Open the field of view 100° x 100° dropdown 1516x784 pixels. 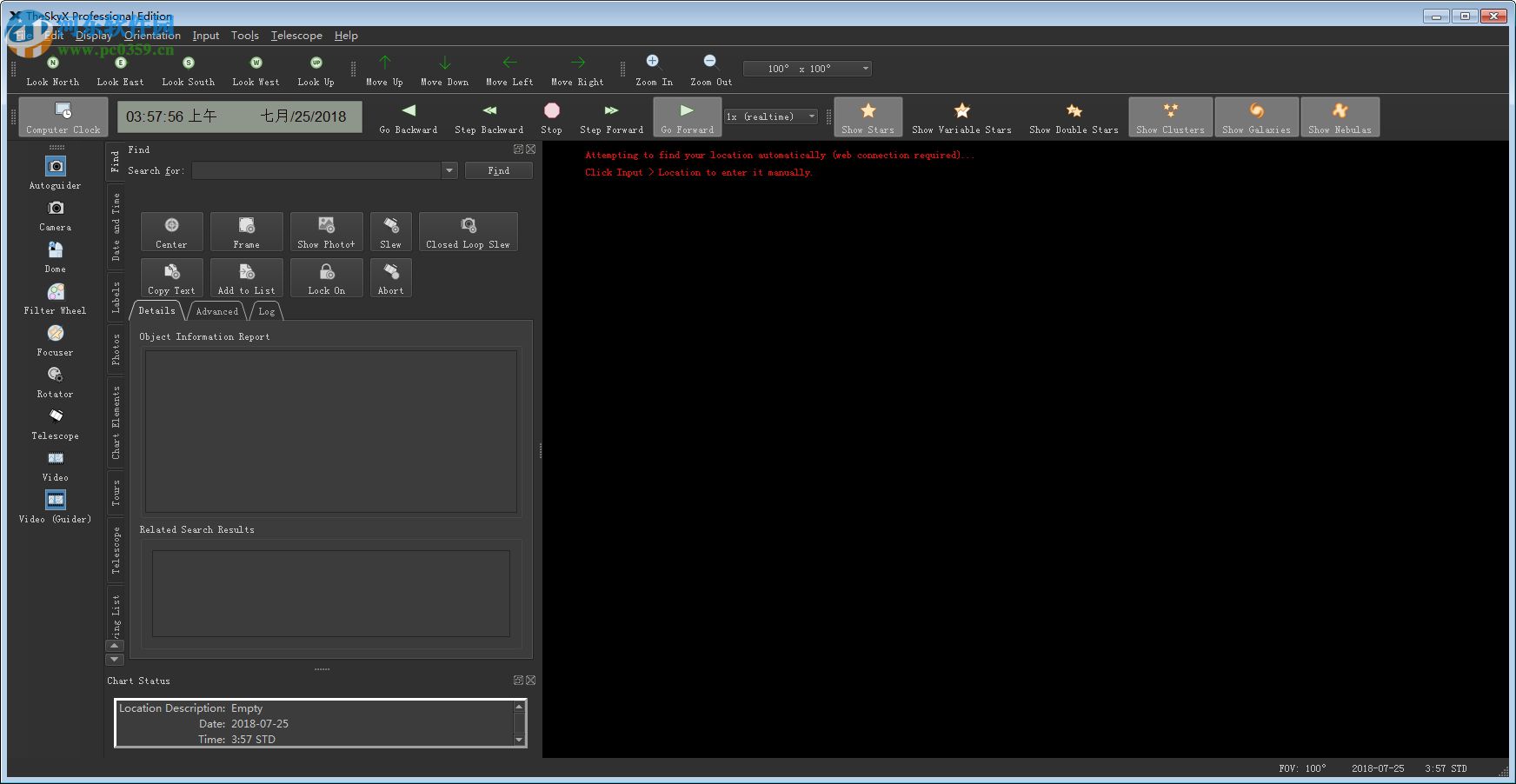click(807, 69)
